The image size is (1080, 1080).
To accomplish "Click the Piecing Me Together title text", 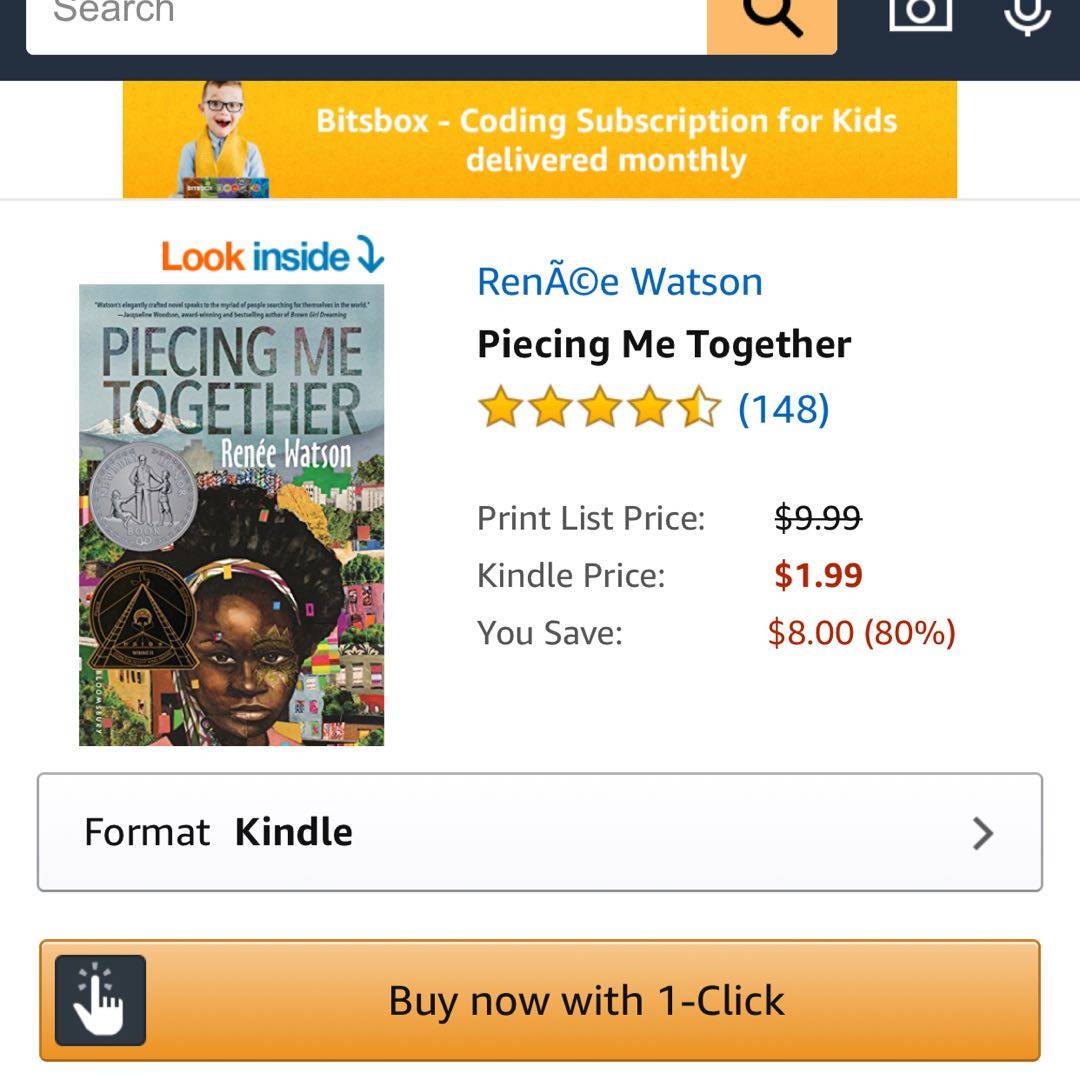I will [x=663, y=345].
